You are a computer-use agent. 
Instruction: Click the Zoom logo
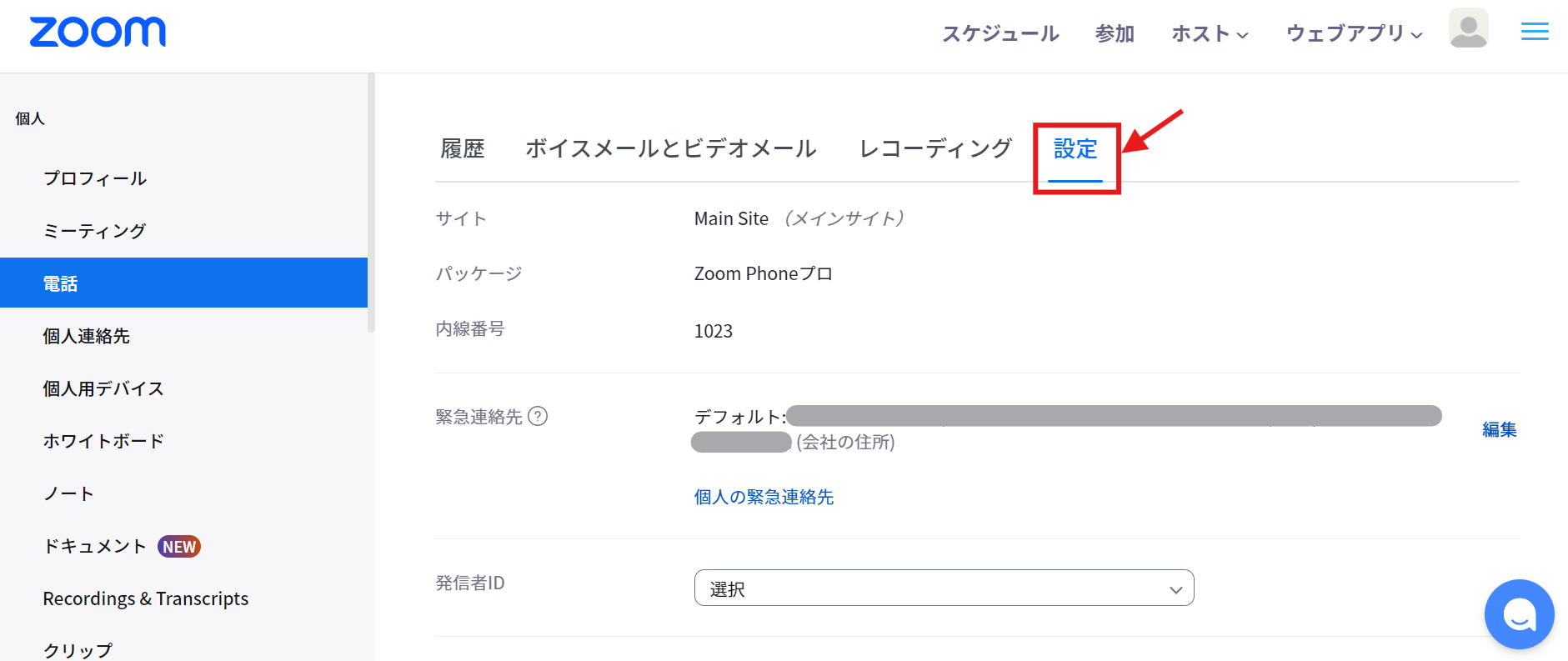pos(98,33)
